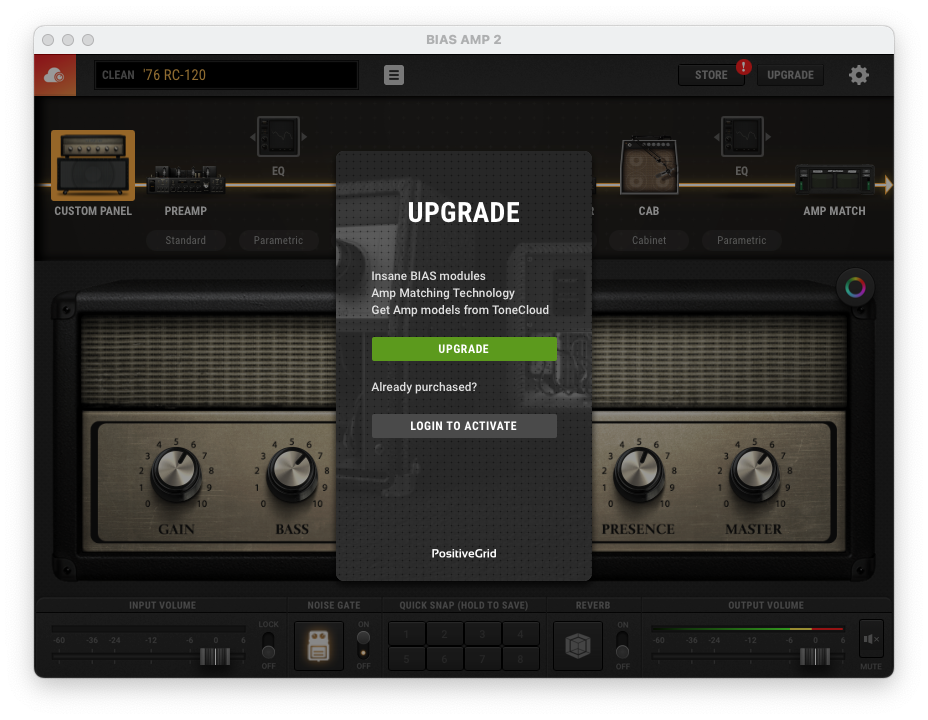Select the Cab module icon

649,166
